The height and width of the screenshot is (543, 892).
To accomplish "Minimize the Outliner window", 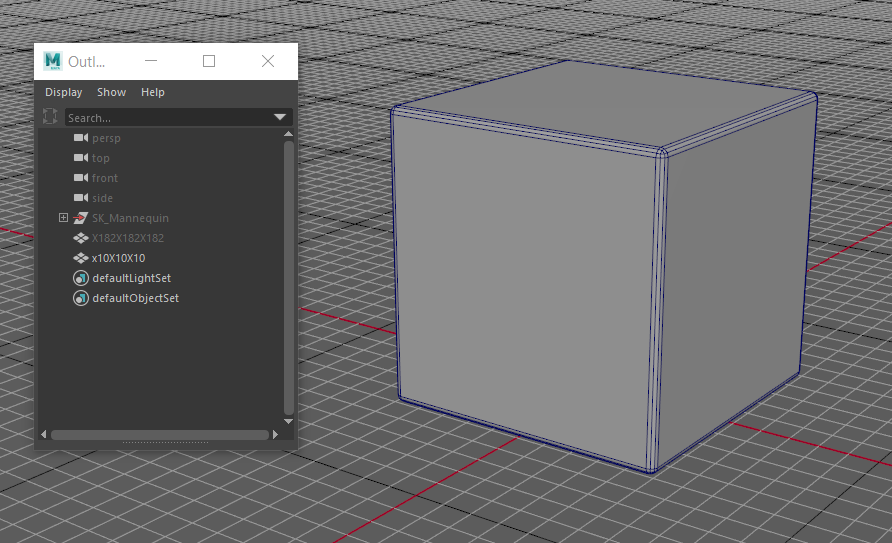I will point(151,61).
